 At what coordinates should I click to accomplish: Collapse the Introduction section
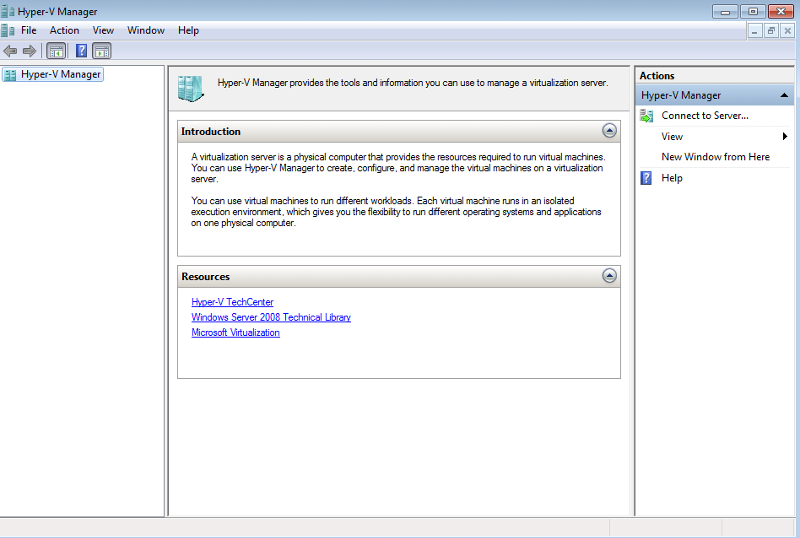[x=609, y=131]
